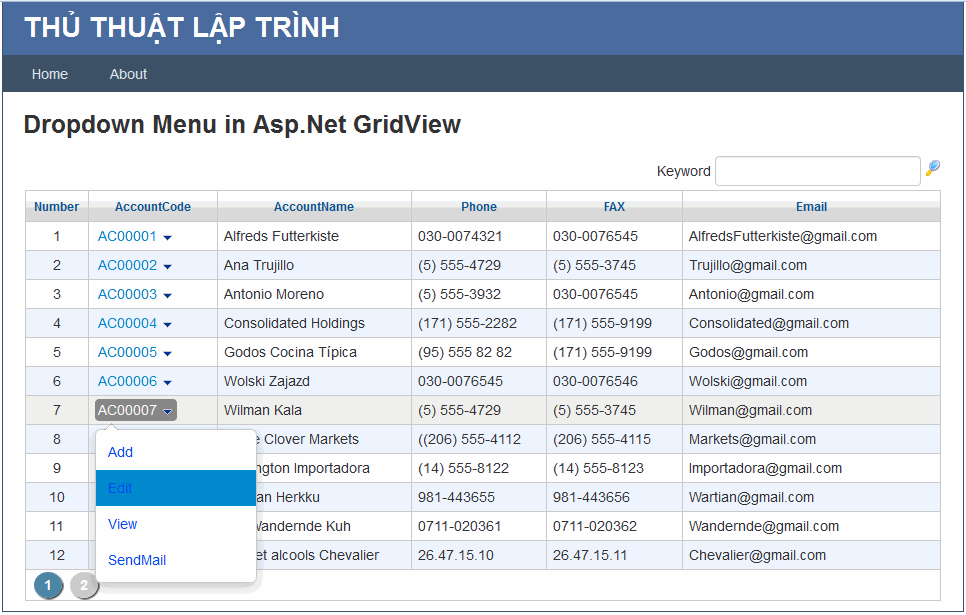Open the AC00004 dropdown menu
The width and height of the screenshot is (966, 615).
coord(166,323)
